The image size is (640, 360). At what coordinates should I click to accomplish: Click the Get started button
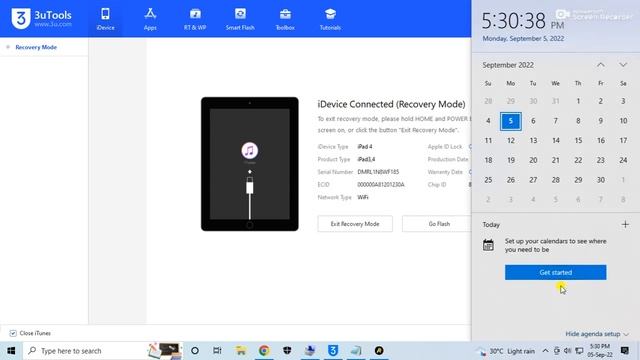pos(556,272)
